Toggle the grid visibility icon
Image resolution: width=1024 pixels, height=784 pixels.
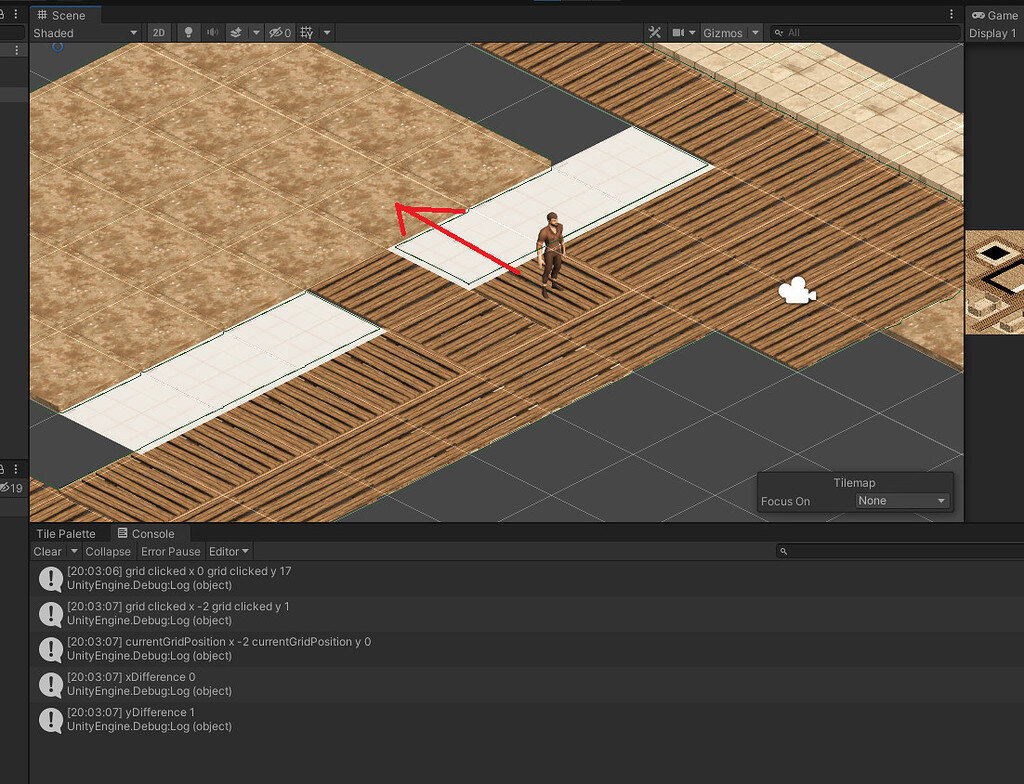(308, 32)
